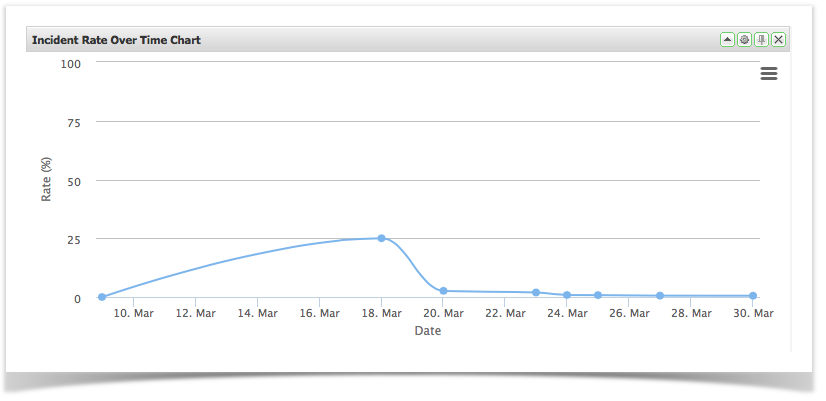Click the data point at 25 Mar
The width and height of the screenshot is (826, 401).
(x=598, y=295)
